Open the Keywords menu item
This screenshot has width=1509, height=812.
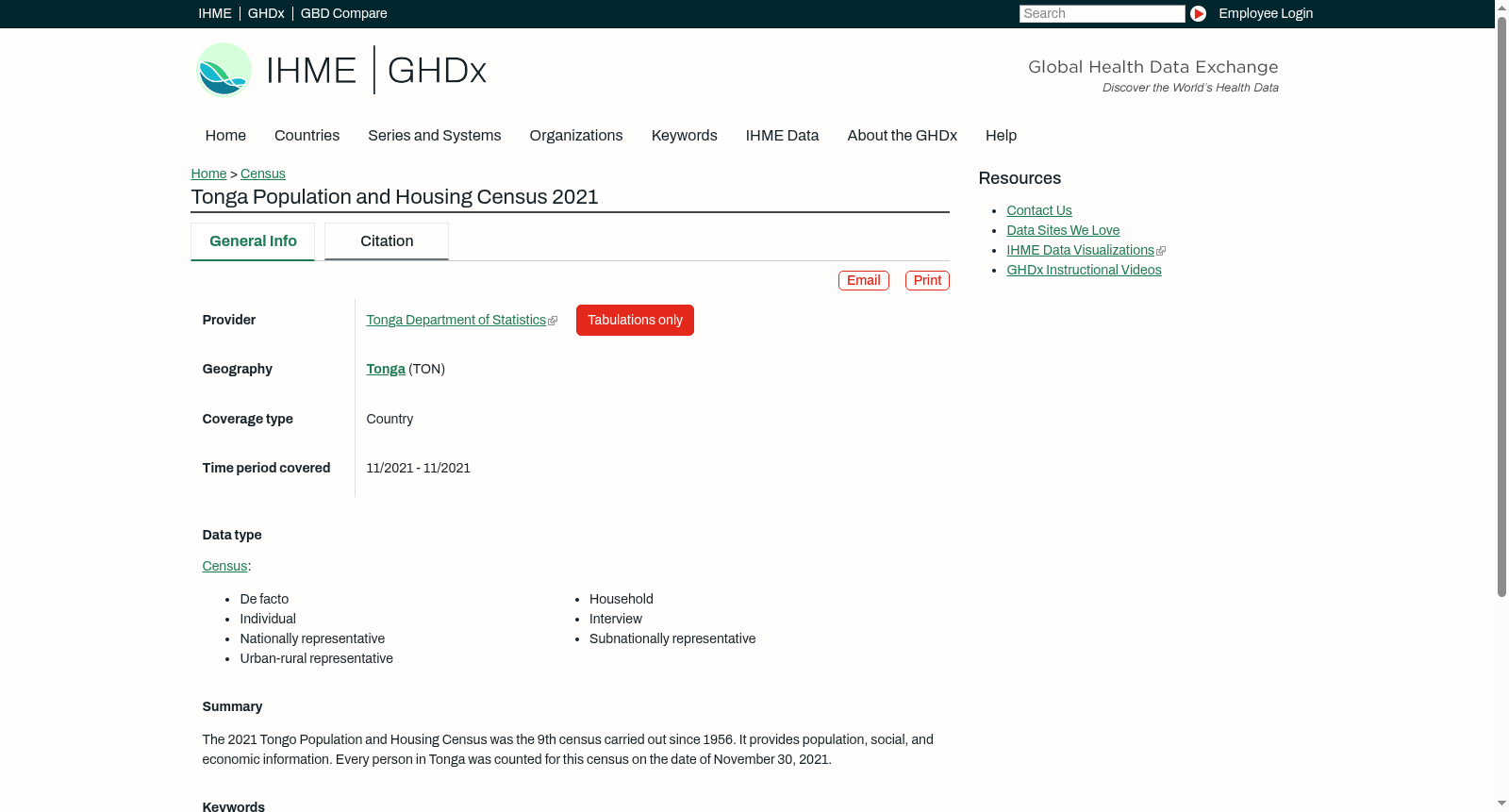coord(684,136)
